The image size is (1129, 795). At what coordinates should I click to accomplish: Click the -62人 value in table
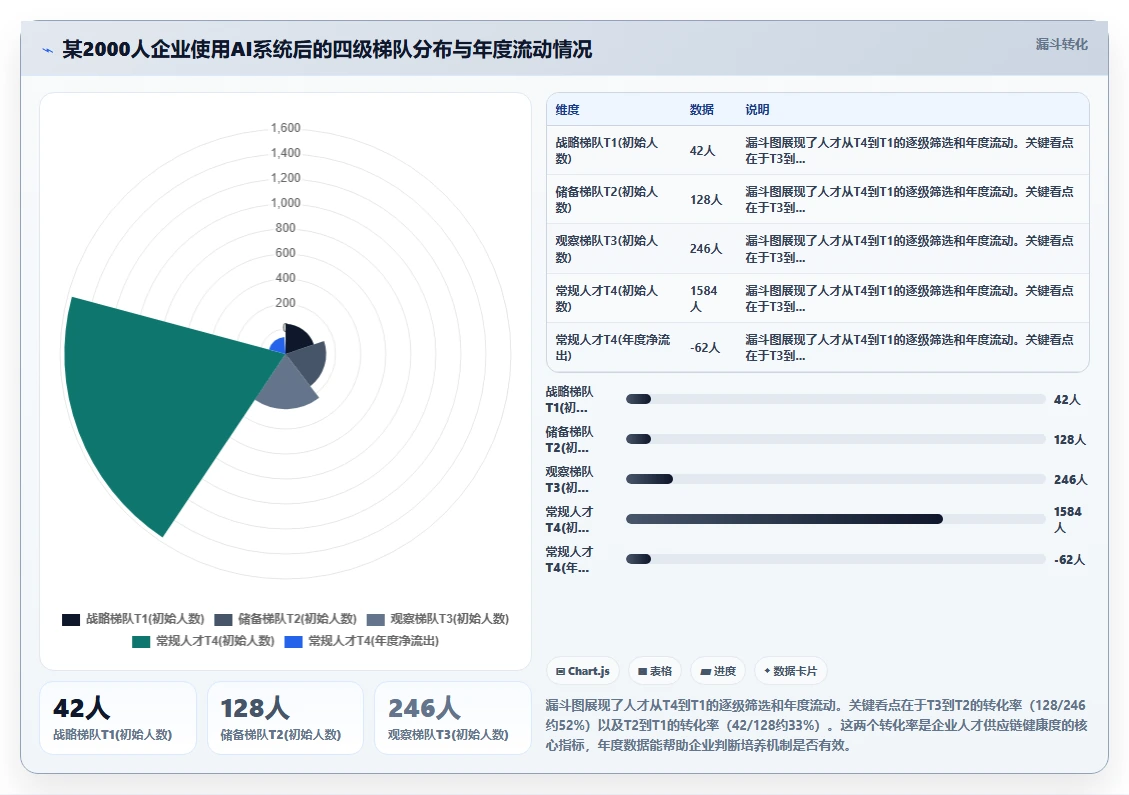tap(705, 347)
